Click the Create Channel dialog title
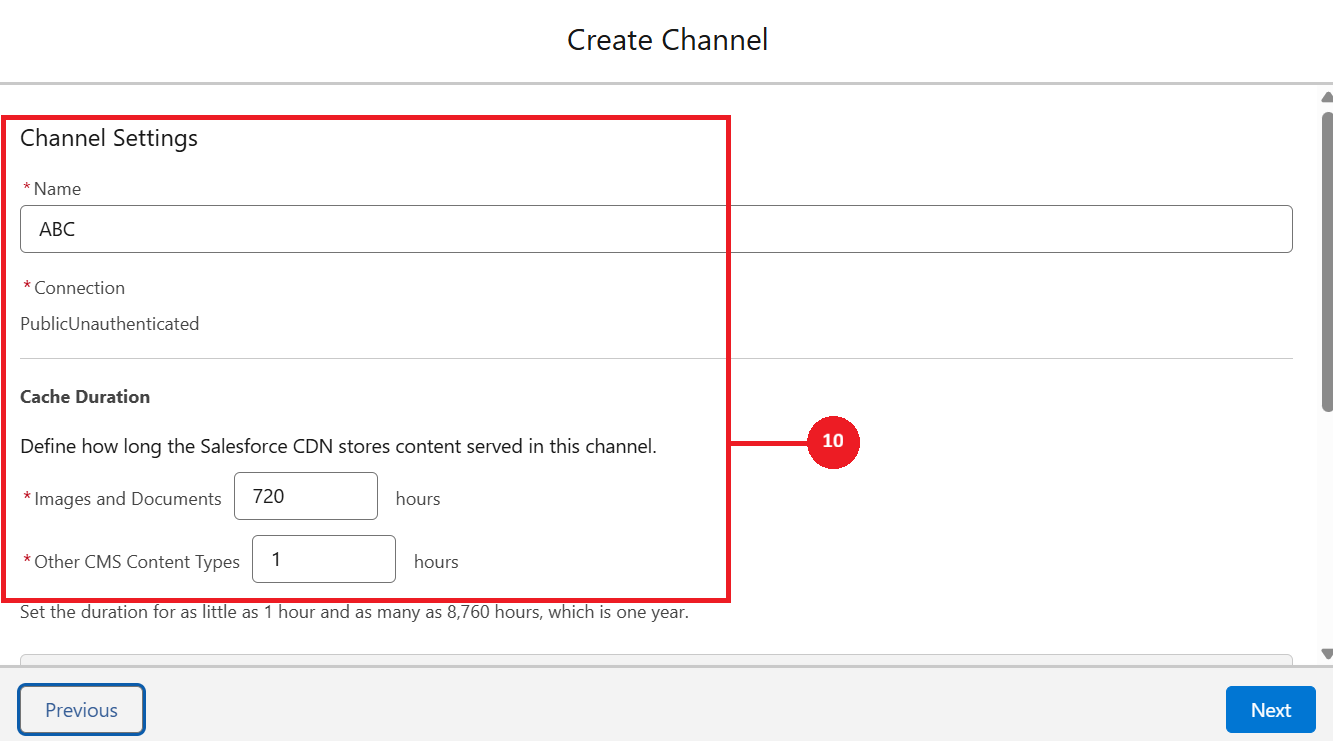 667,40
